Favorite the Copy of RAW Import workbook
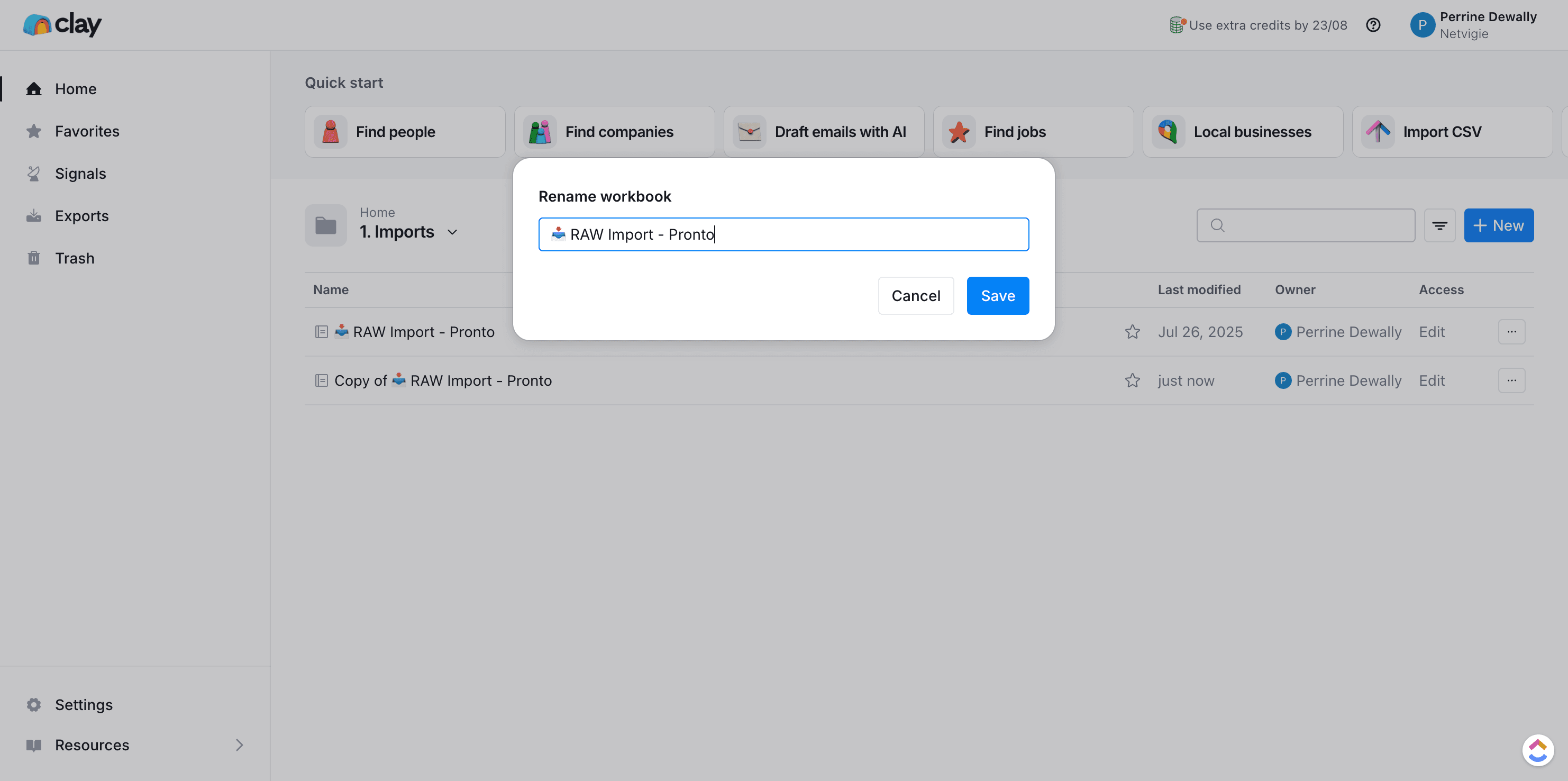The height and width of the screenshot is (781, 1568). [1132, 380]
